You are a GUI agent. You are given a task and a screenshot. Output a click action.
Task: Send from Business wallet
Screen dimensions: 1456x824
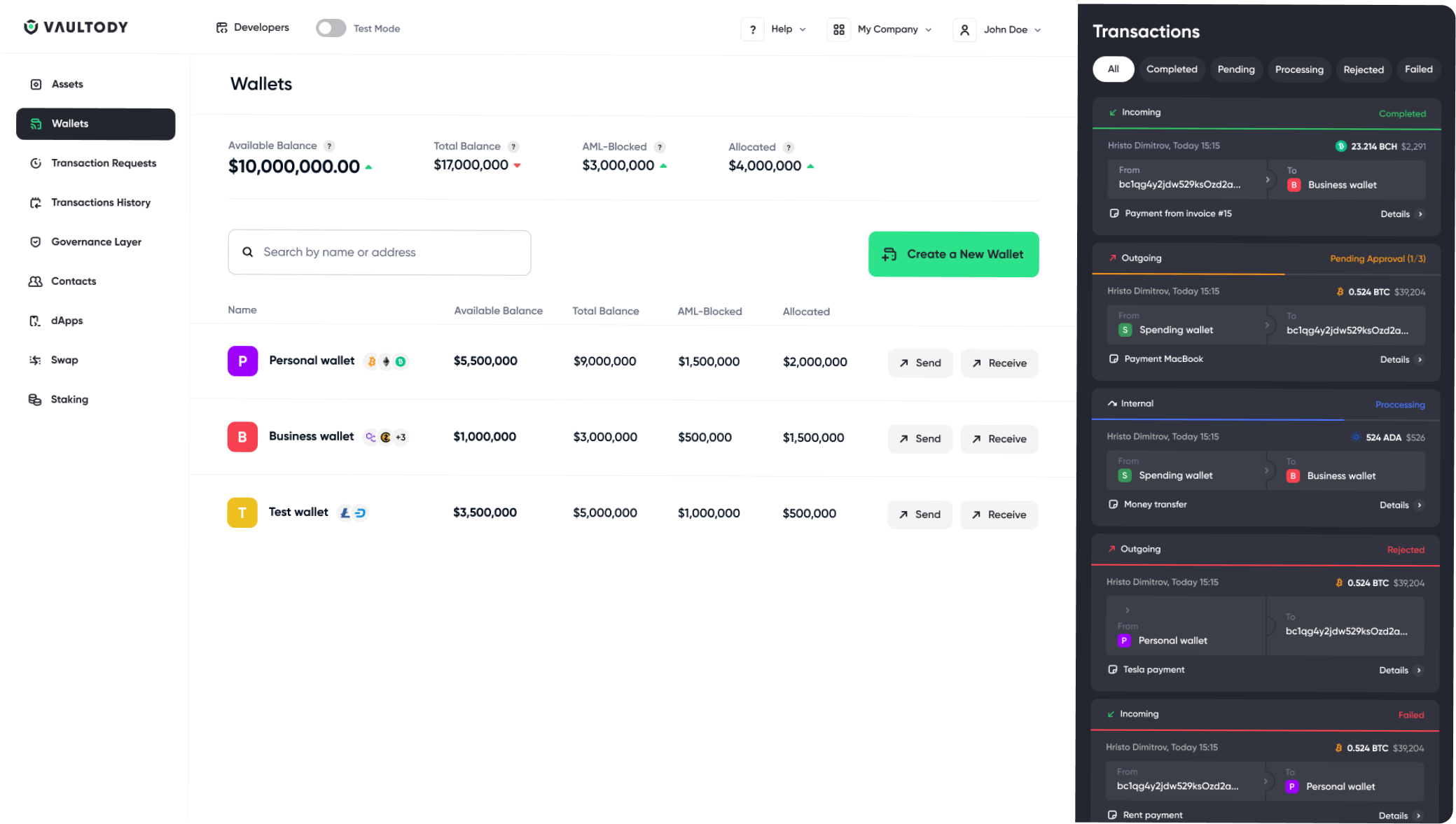pos(920,439)
